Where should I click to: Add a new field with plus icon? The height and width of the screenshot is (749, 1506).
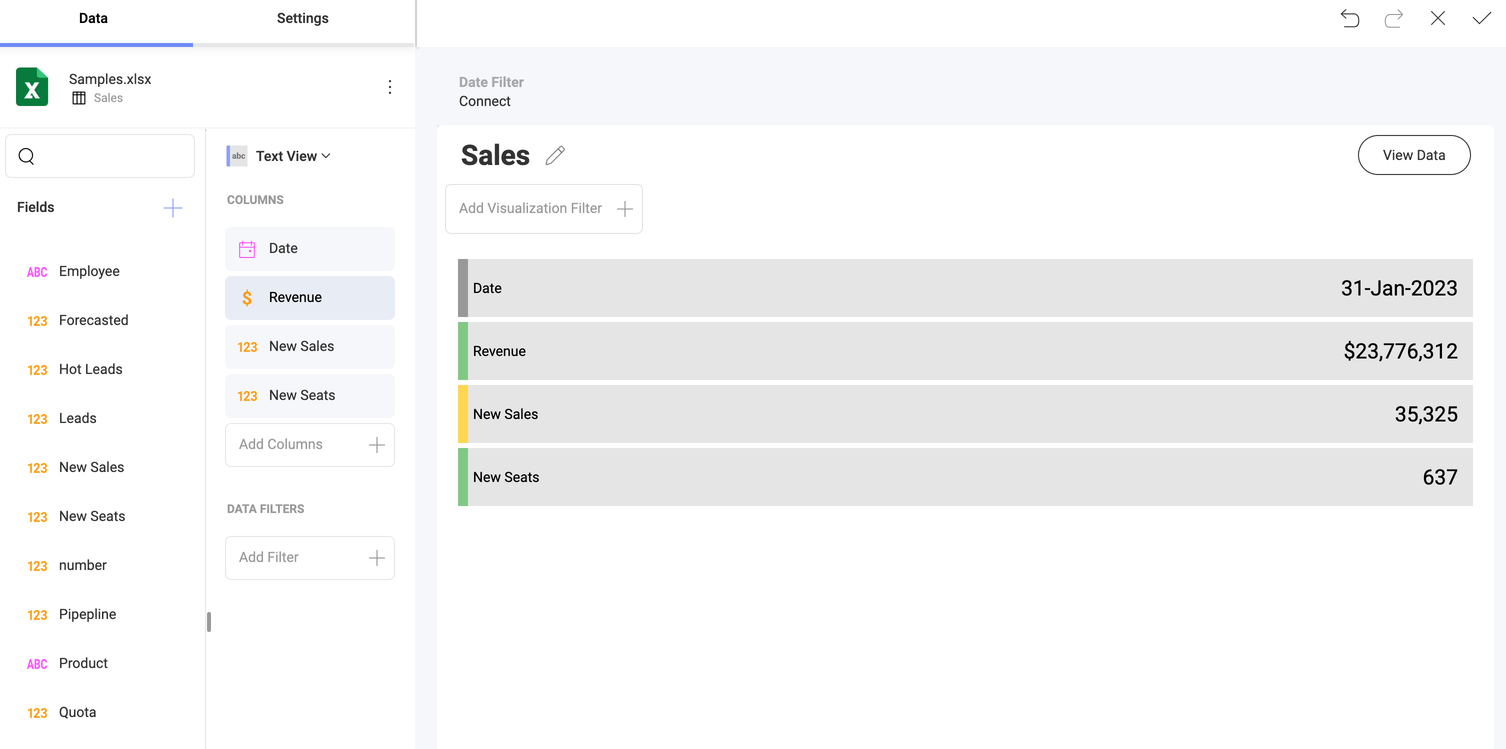coord(173,207)
